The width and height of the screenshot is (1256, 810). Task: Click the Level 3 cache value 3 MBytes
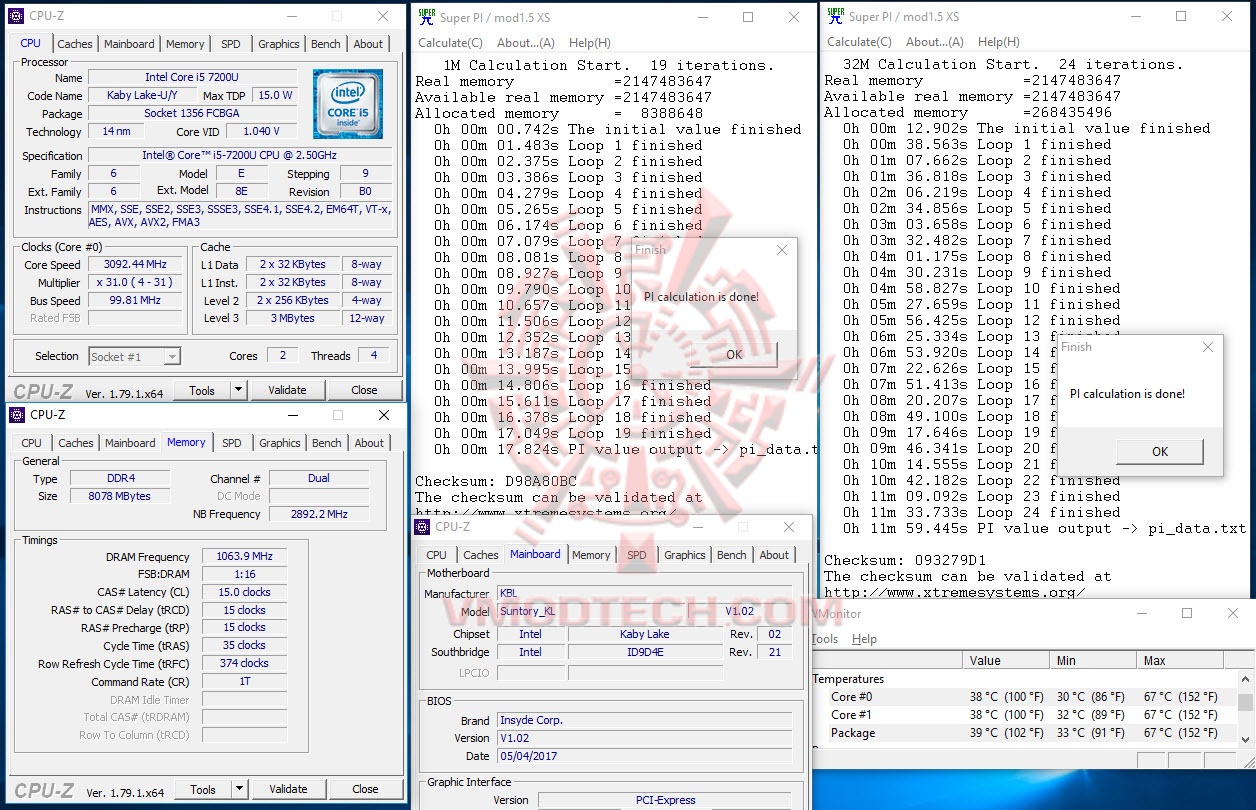292,318
